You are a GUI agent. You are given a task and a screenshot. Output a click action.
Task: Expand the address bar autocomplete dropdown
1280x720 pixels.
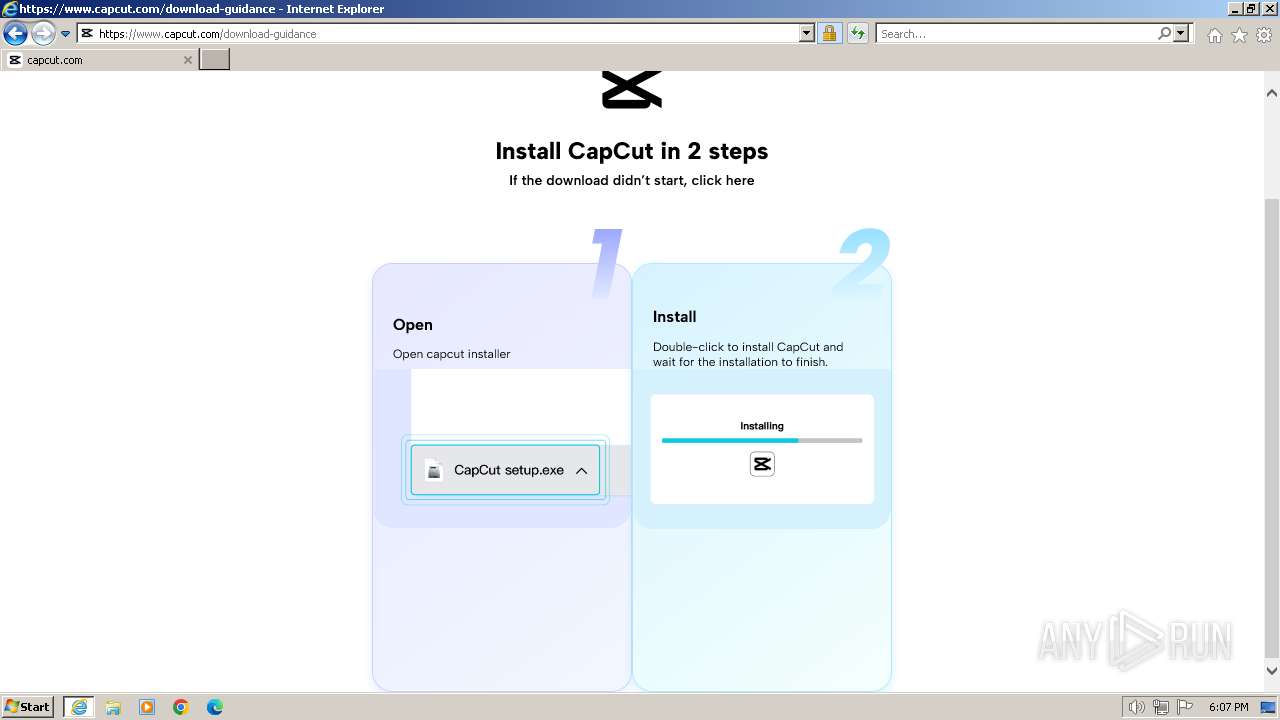tap(807, 34)
